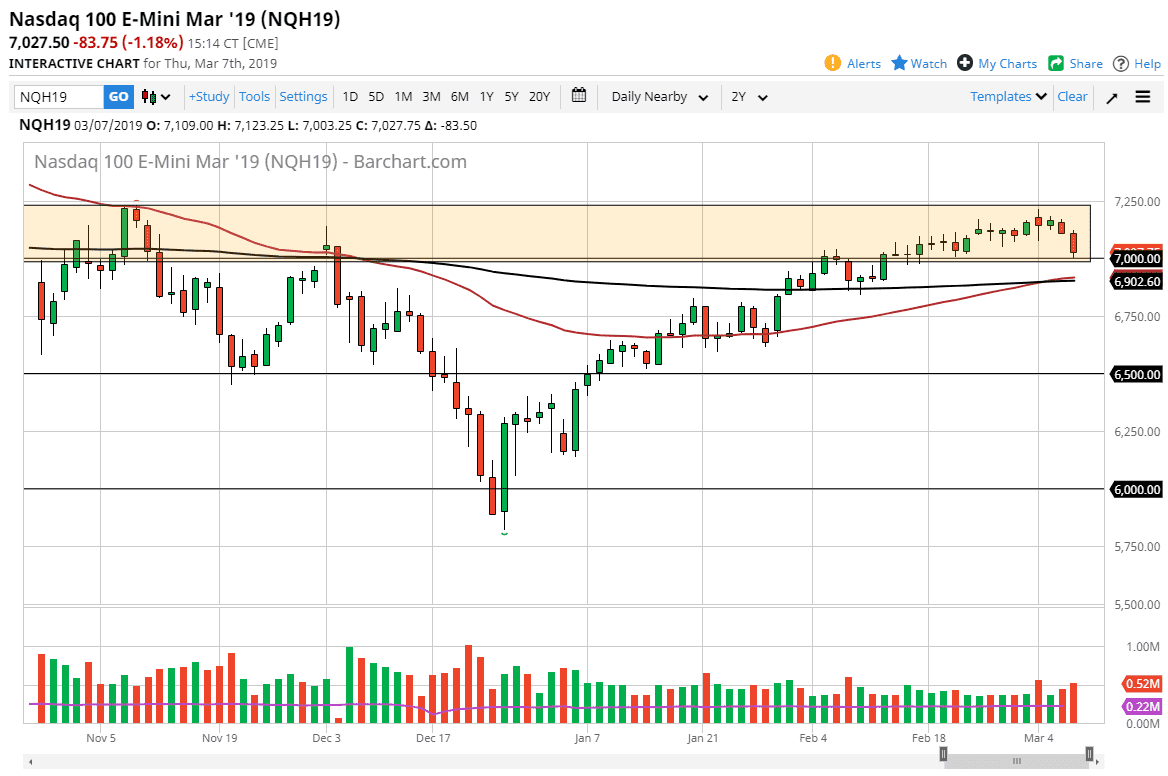Switch to the 20Y timeframe
This screenshot has width=1168, height=776.
(x=539, y=96)
